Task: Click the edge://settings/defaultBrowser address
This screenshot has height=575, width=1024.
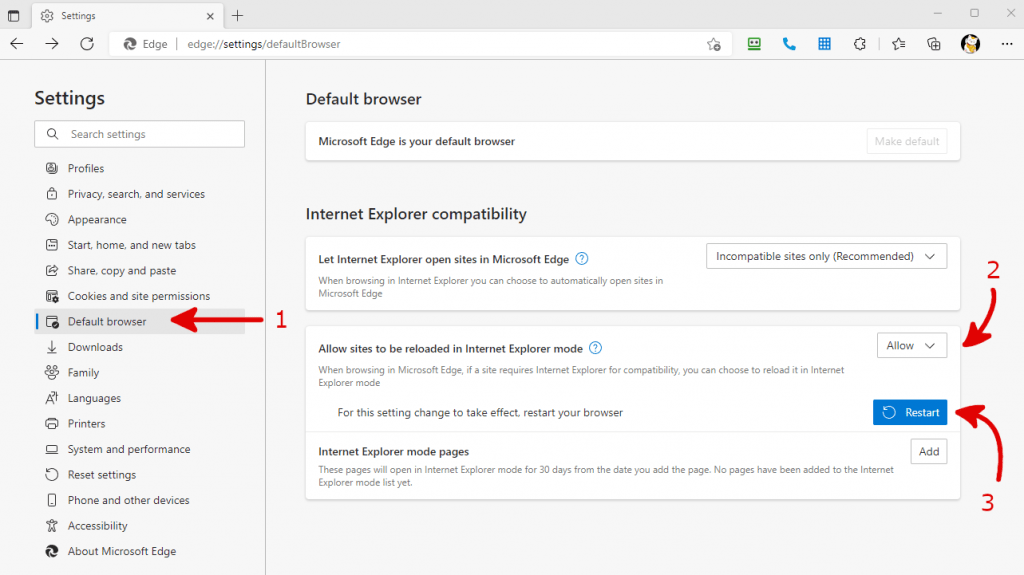Action: 264,44
